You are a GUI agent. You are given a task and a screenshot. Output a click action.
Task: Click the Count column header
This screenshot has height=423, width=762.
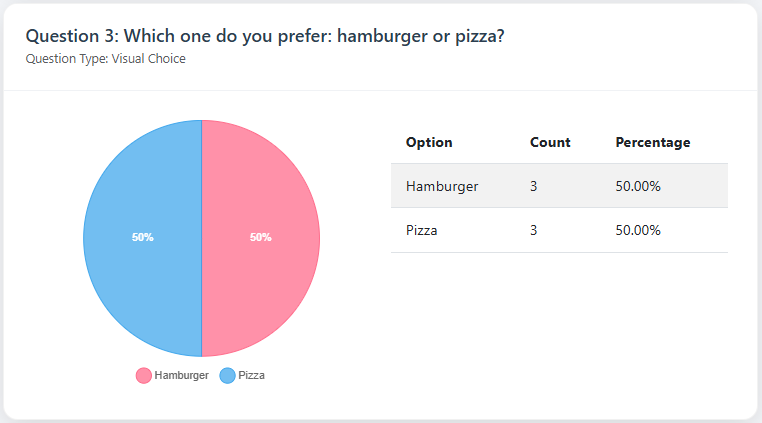[550, 142]
